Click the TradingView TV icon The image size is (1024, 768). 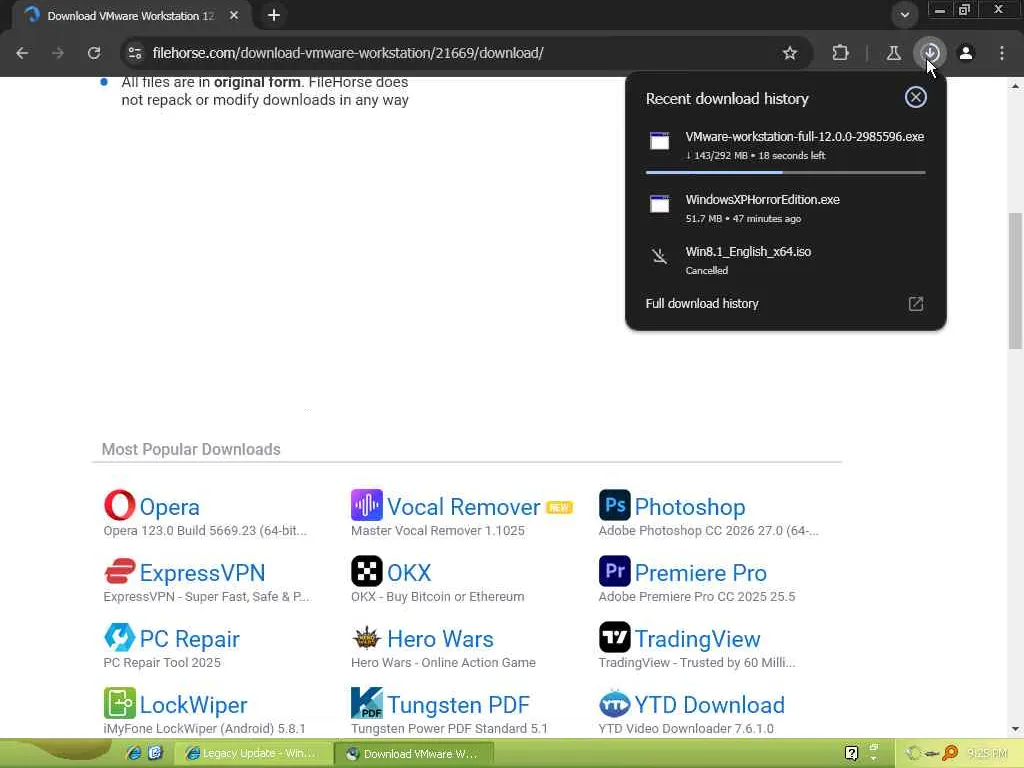pos(615,637)
